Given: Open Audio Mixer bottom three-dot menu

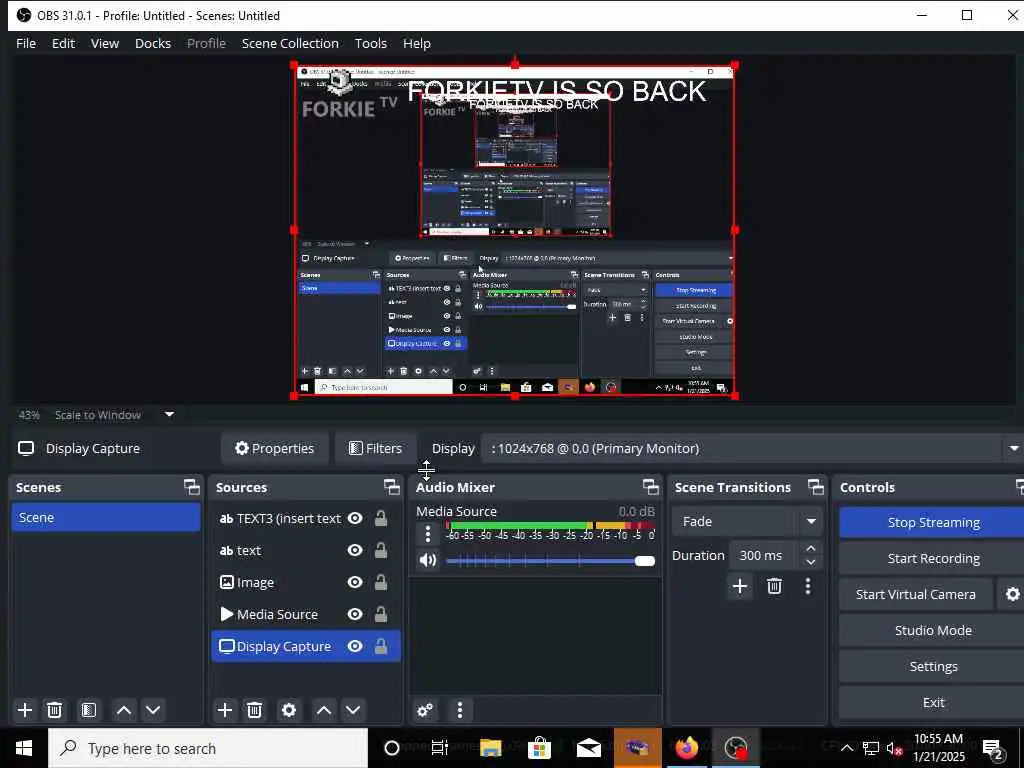Looking at the screenshot, I should (x=460, y=710).
